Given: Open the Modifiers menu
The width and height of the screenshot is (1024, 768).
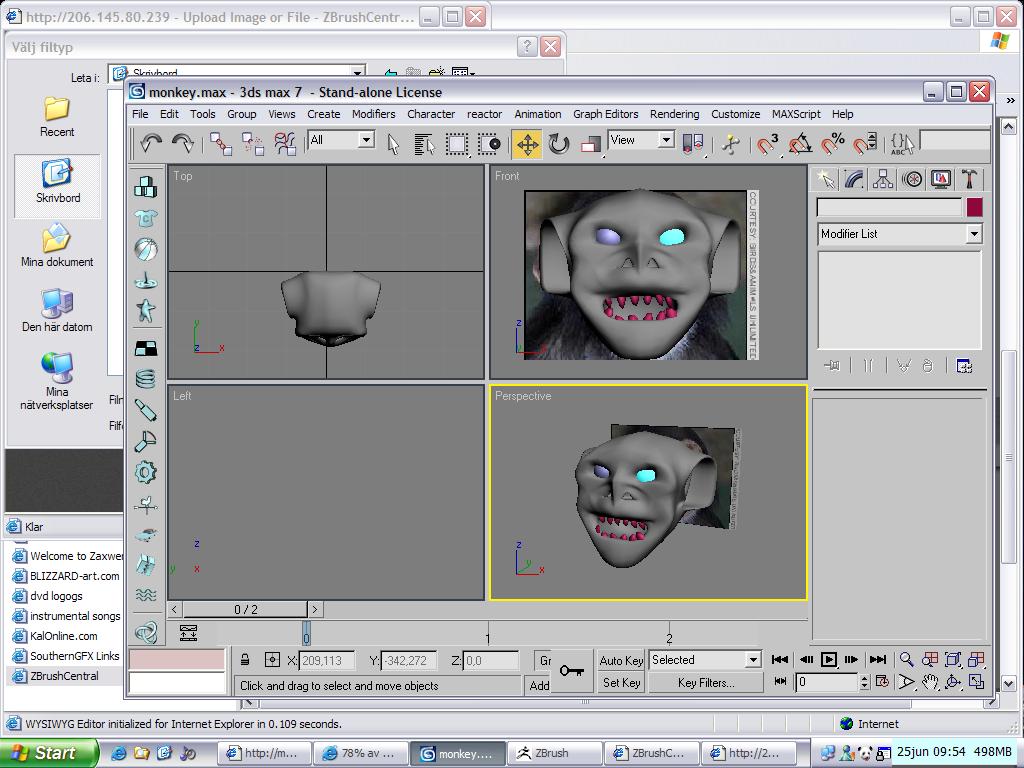Looking at the screenshot, I should 374,114.
